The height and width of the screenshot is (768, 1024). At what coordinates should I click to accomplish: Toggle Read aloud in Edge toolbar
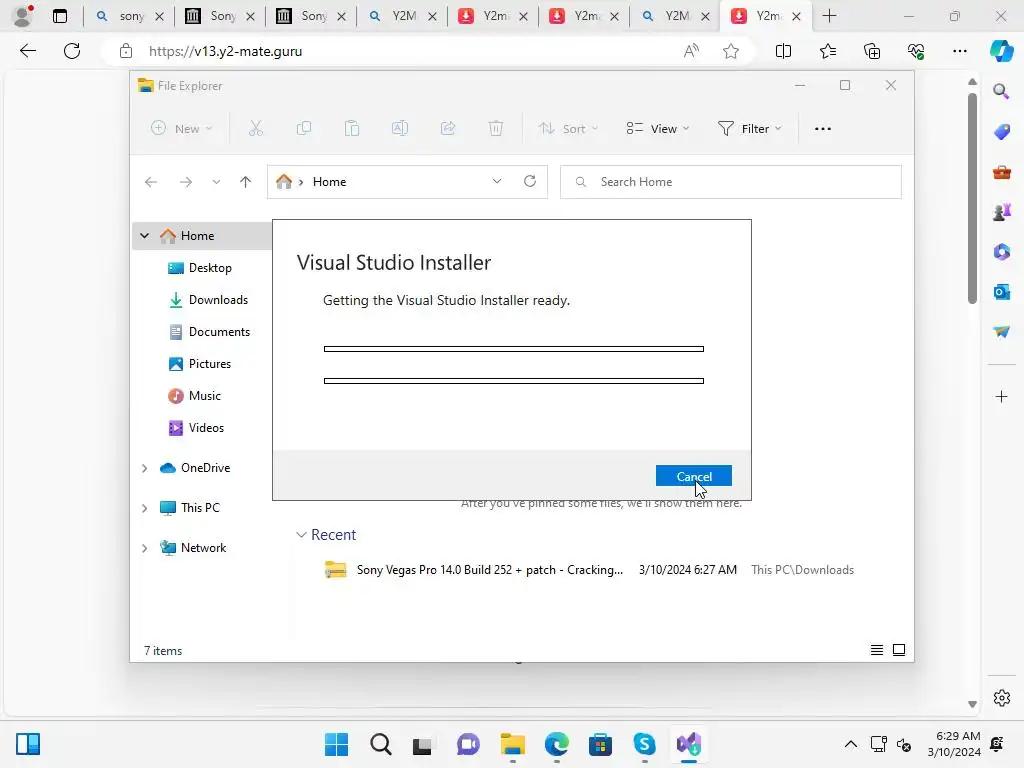pos(691,51)
